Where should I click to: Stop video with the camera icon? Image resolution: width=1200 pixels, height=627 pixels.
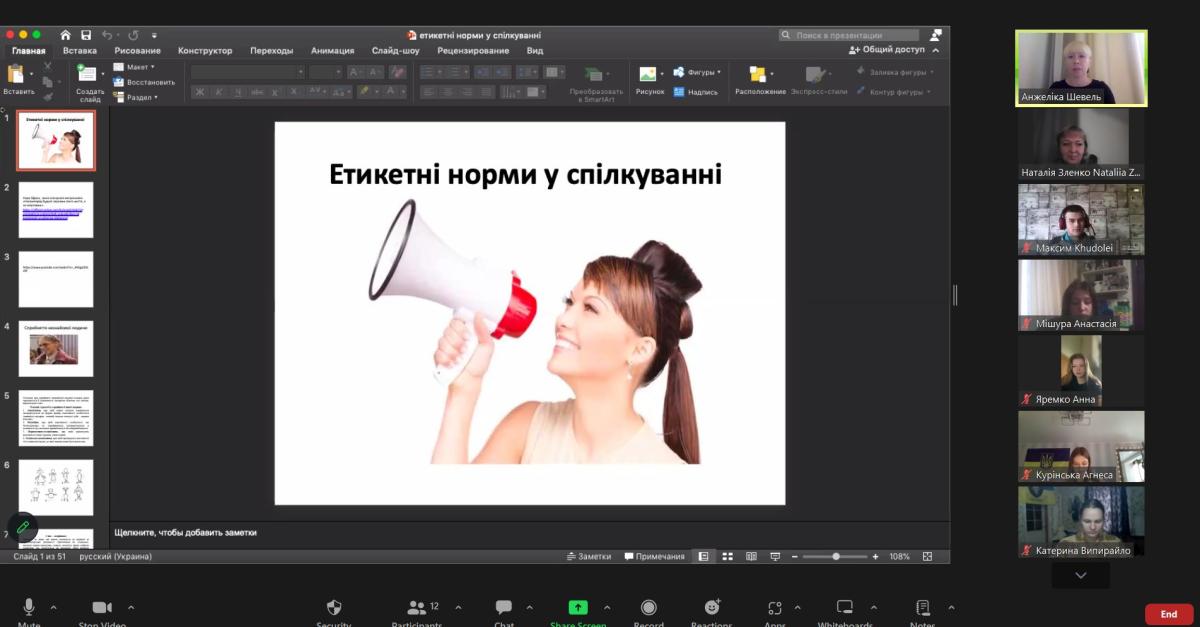pos(101,608)
